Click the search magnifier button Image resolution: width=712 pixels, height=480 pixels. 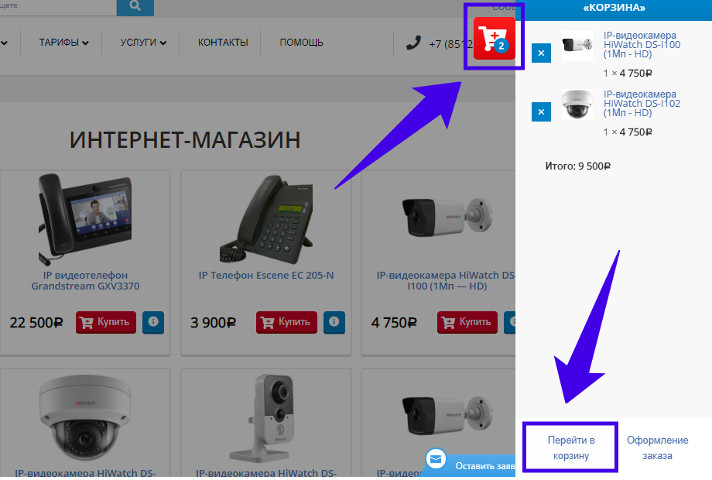(135, 7)
